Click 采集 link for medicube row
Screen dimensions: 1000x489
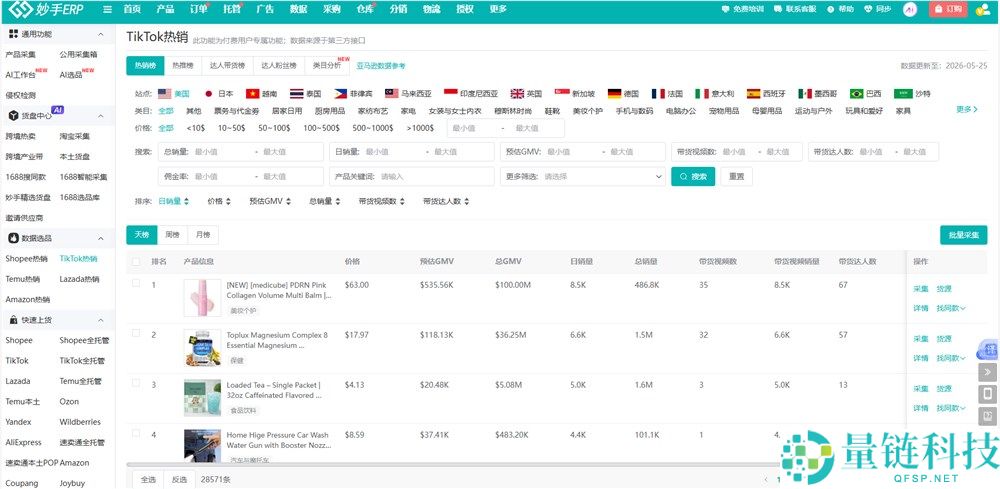pos(921,289)
